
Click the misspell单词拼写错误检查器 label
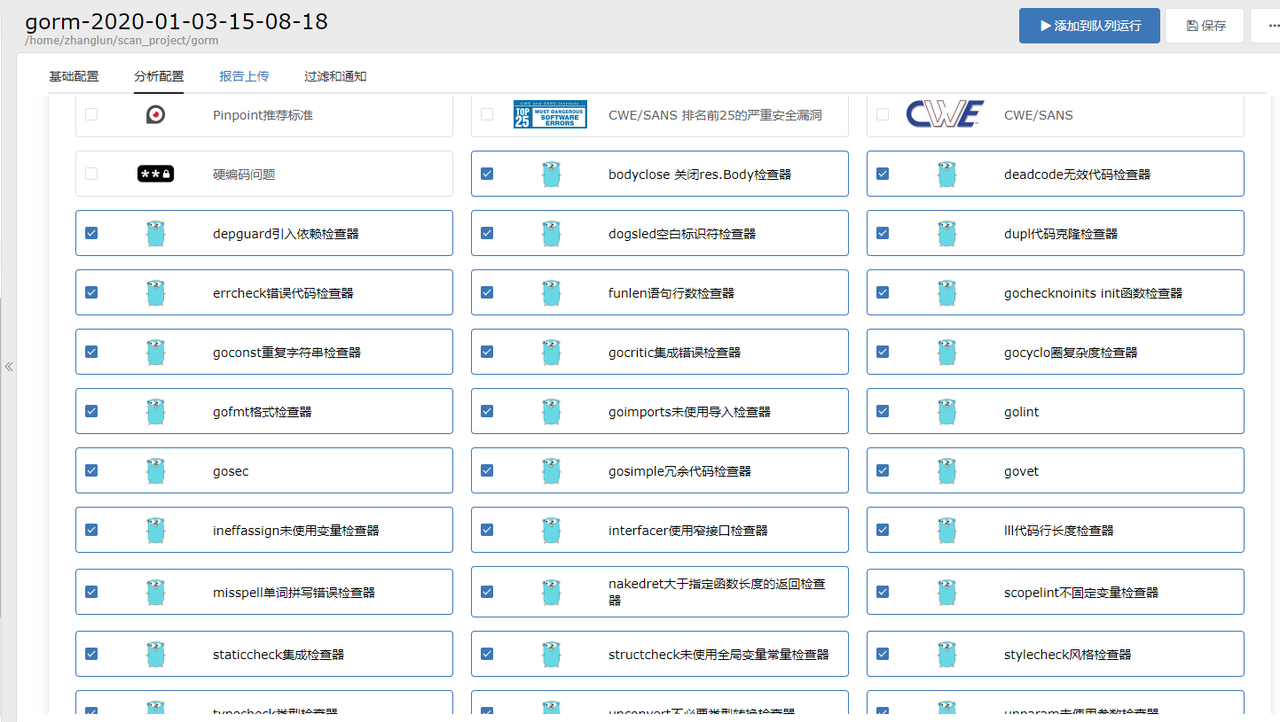[294, 593]
